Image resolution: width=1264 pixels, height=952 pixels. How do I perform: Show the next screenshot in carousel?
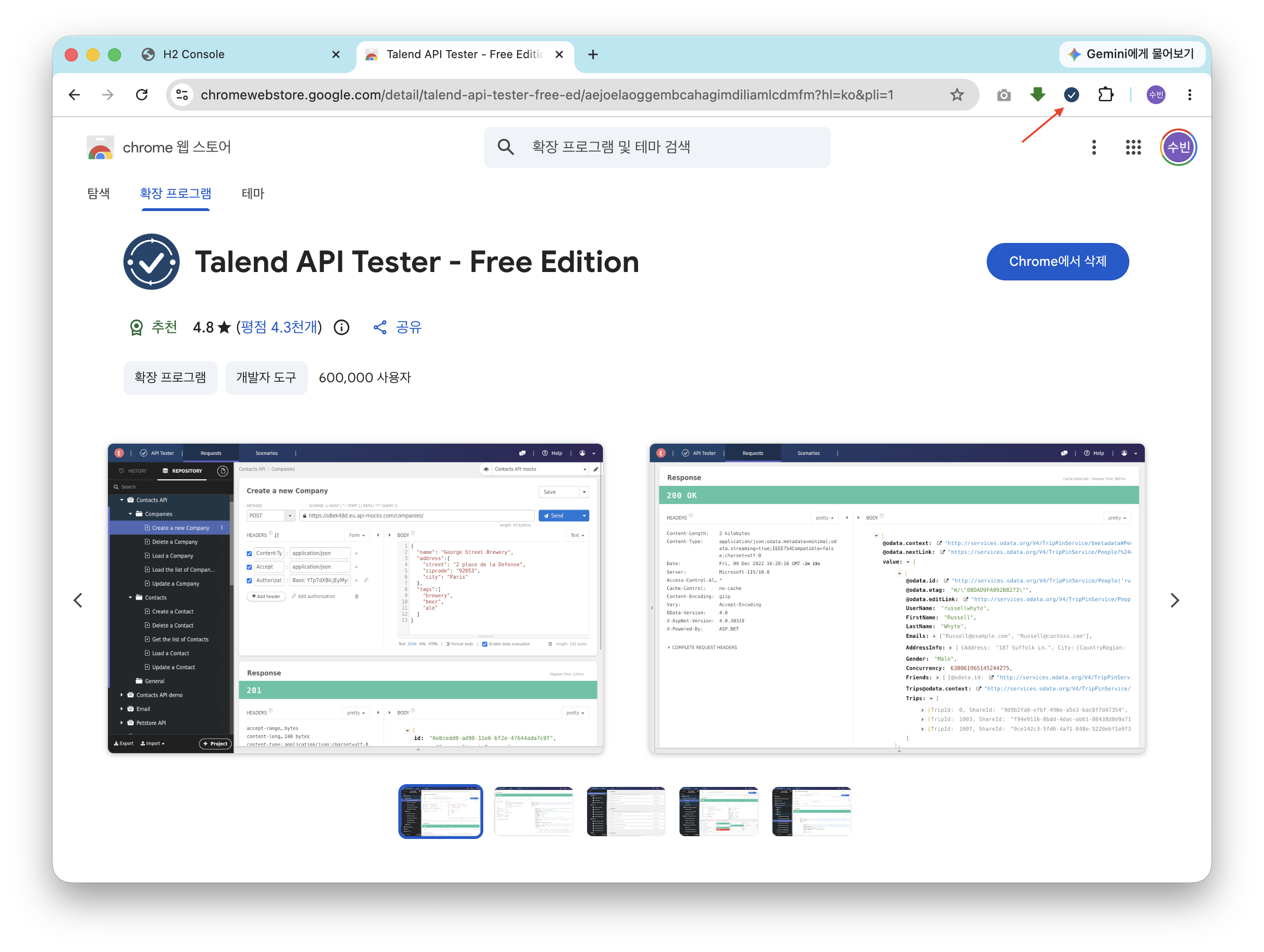pos(1174,600)
